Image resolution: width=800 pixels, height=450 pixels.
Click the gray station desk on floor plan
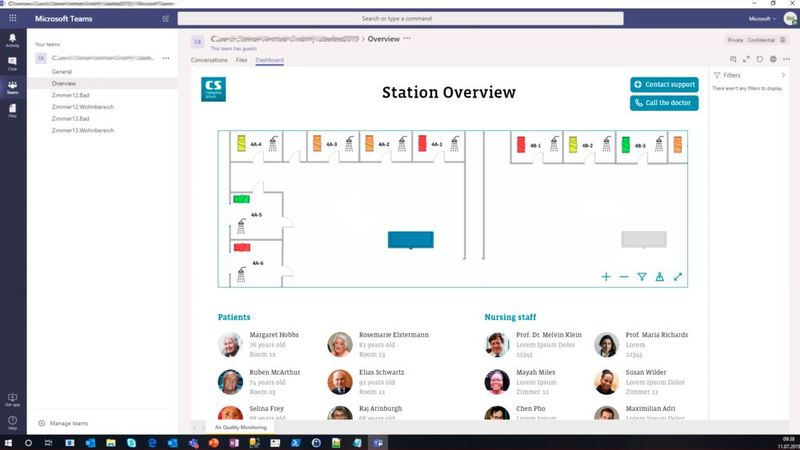[644, 239]
